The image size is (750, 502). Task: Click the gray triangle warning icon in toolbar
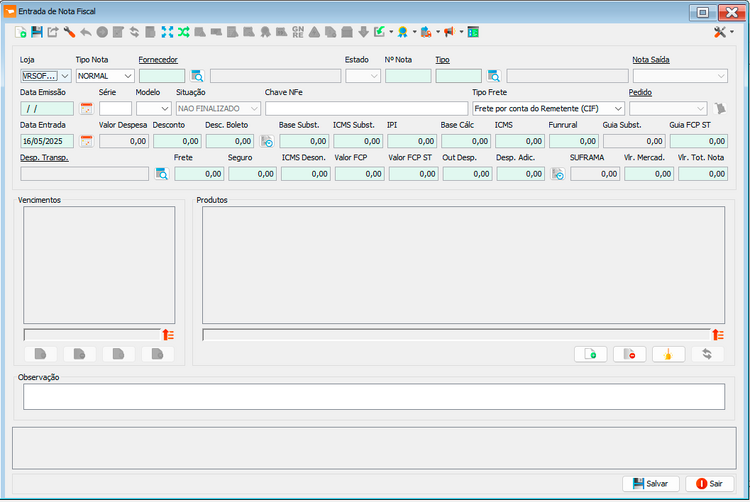(x=314, y=33)
